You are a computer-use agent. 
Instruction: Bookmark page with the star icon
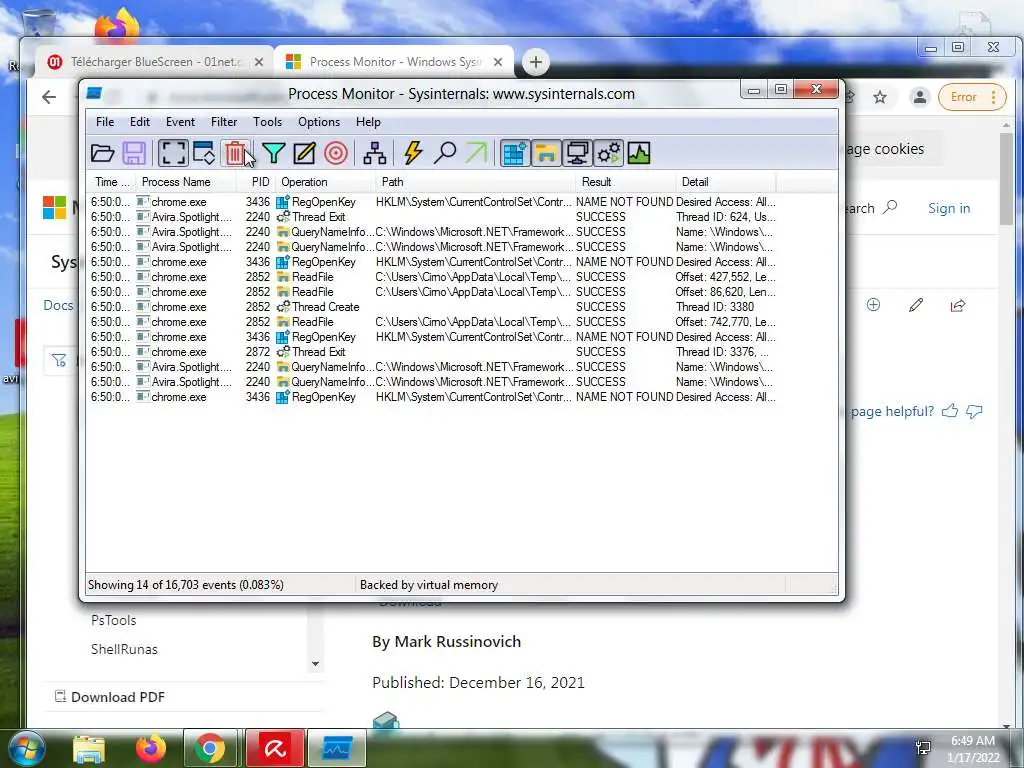[x=880, y=97]
